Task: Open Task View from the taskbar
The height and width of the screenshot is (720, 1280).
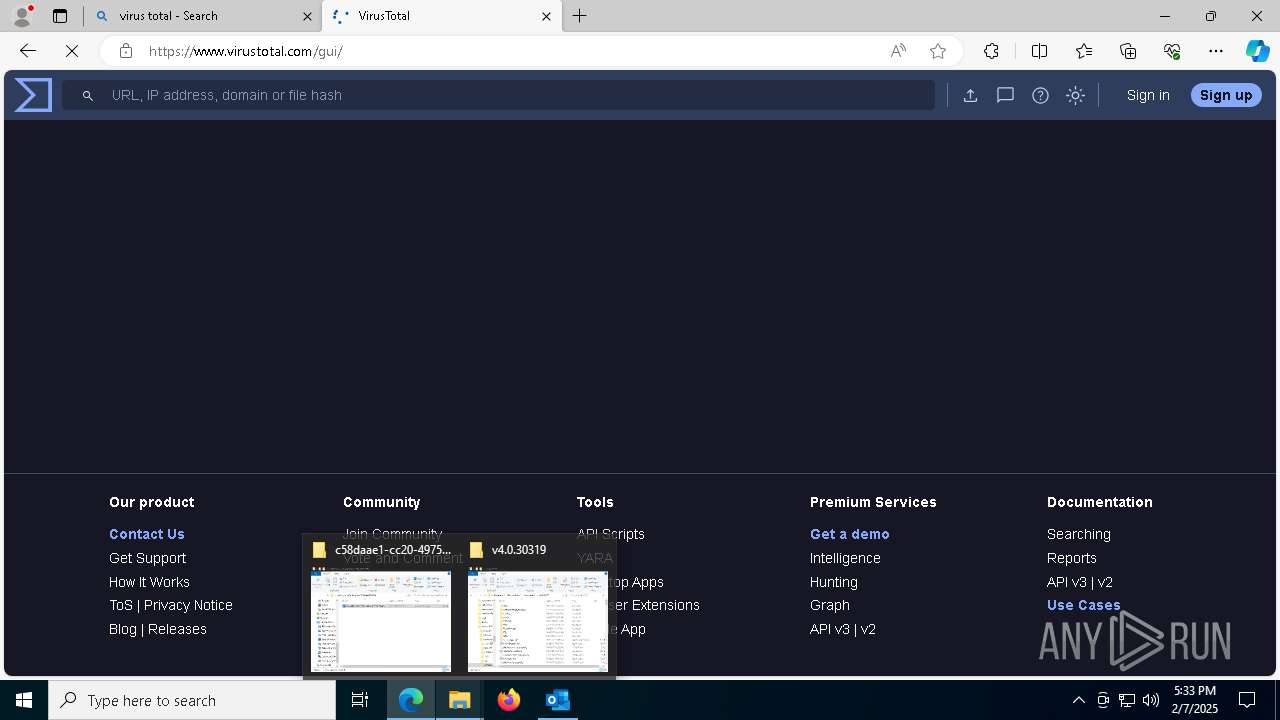Action: [x=360, y=700]
